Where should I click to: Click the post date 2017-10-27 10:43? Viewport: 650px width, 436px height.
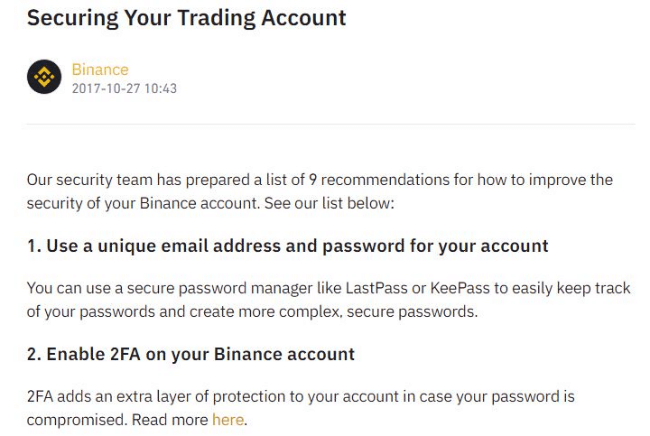click(x=124, y=88)
